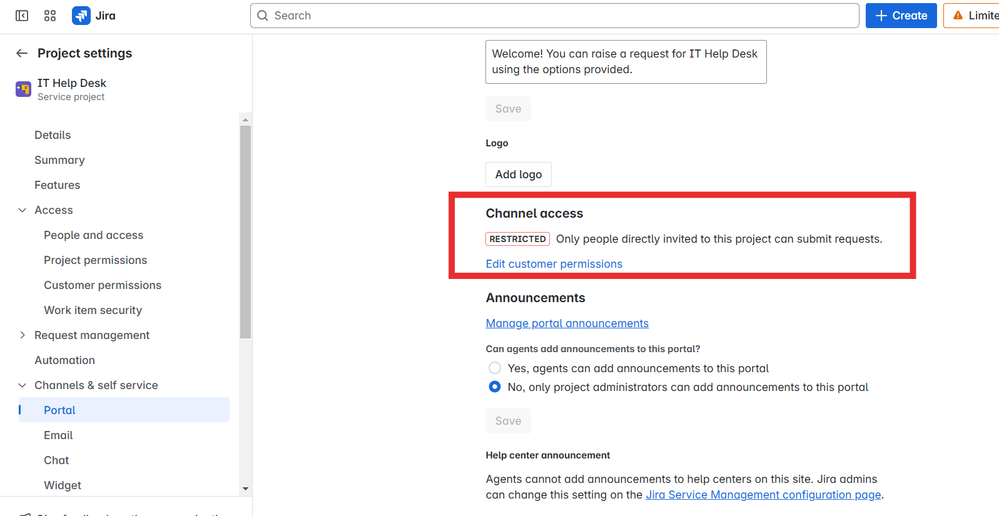Click the IT Help Desk project avatar
Image resolution: width=999 pixels, height=516 pixels.
tap(24, 89)
